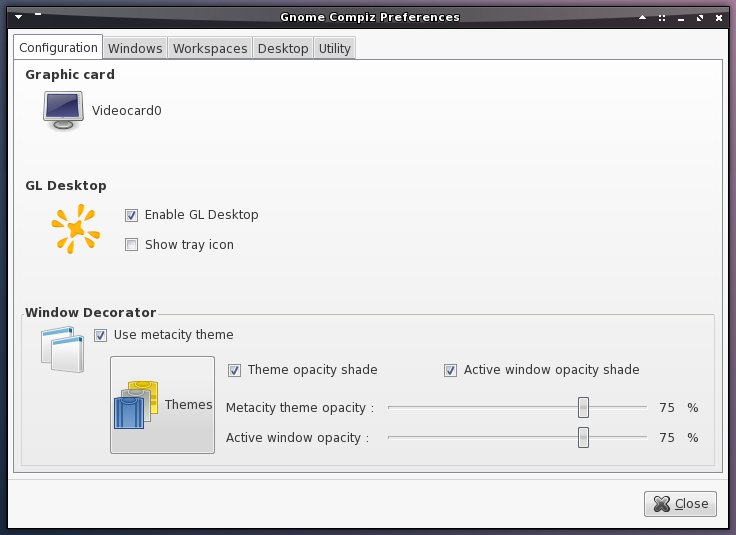Open the Themes button
Image resolution: width=736 pixels, height=535 pixels.
[162, 405]
